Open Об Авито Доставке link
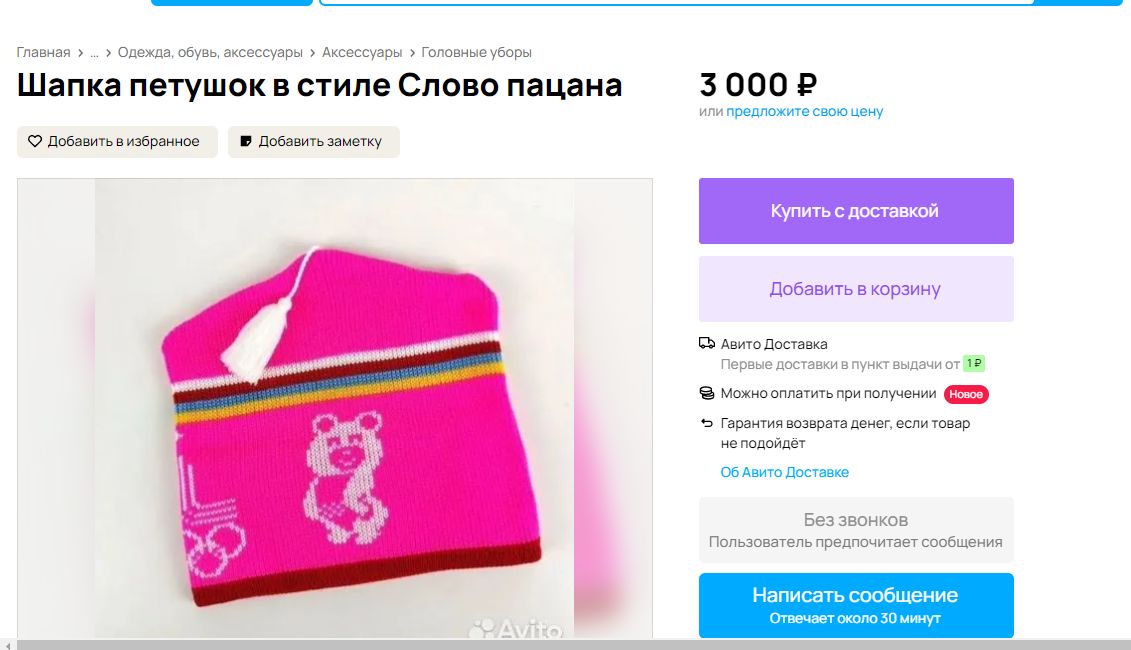 [x=784, y=473]
